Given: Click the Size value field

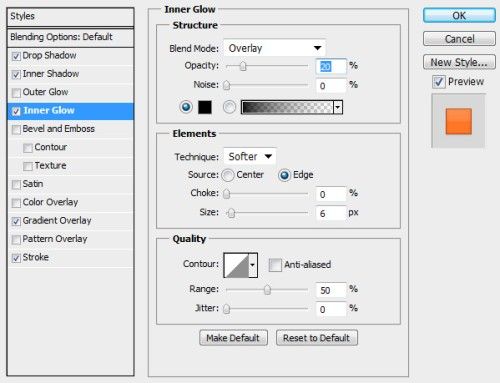Looking at the screenshot, I should pos(331,213).
